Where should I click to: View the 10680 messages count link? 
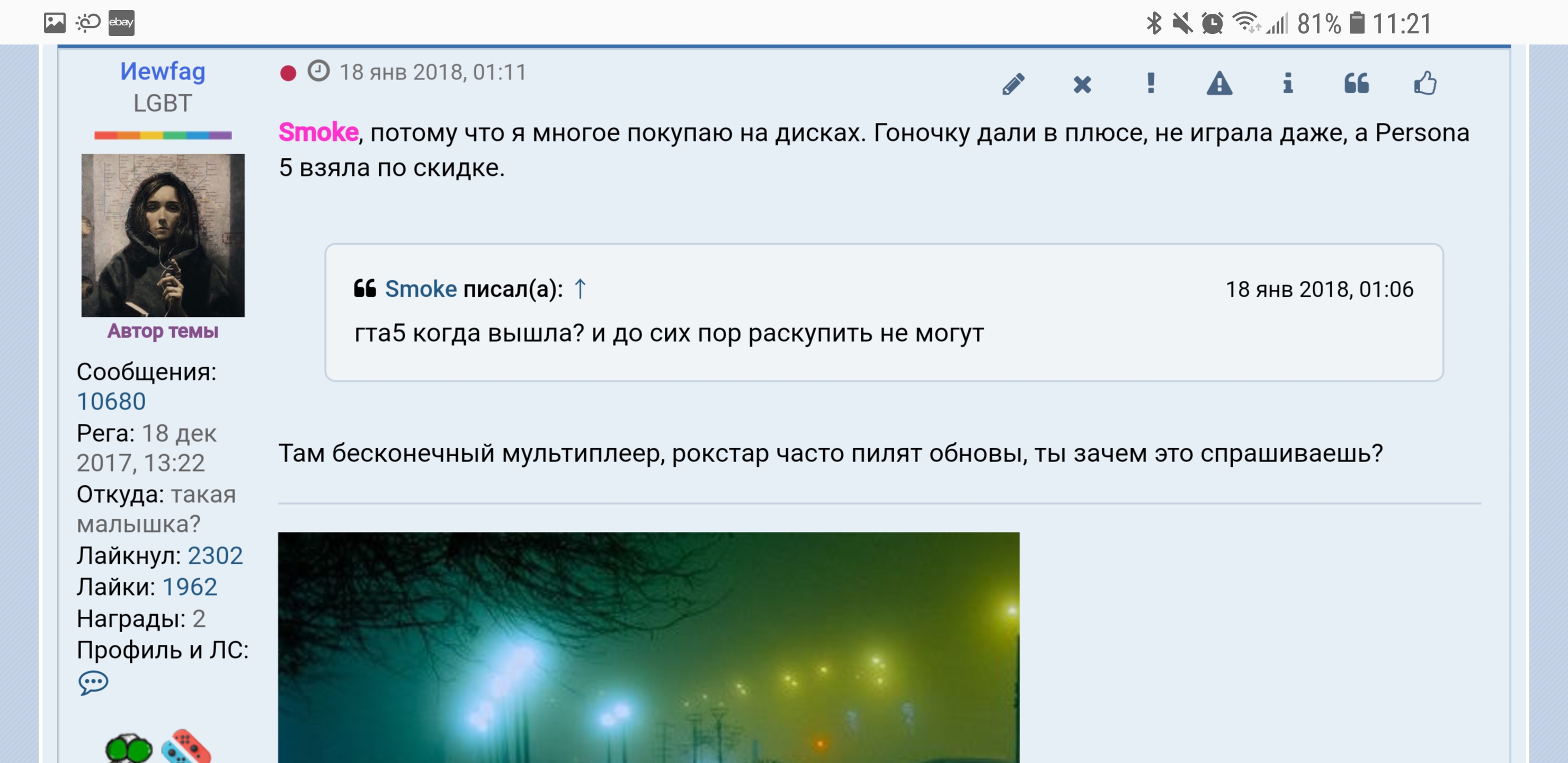pos(111,401)
